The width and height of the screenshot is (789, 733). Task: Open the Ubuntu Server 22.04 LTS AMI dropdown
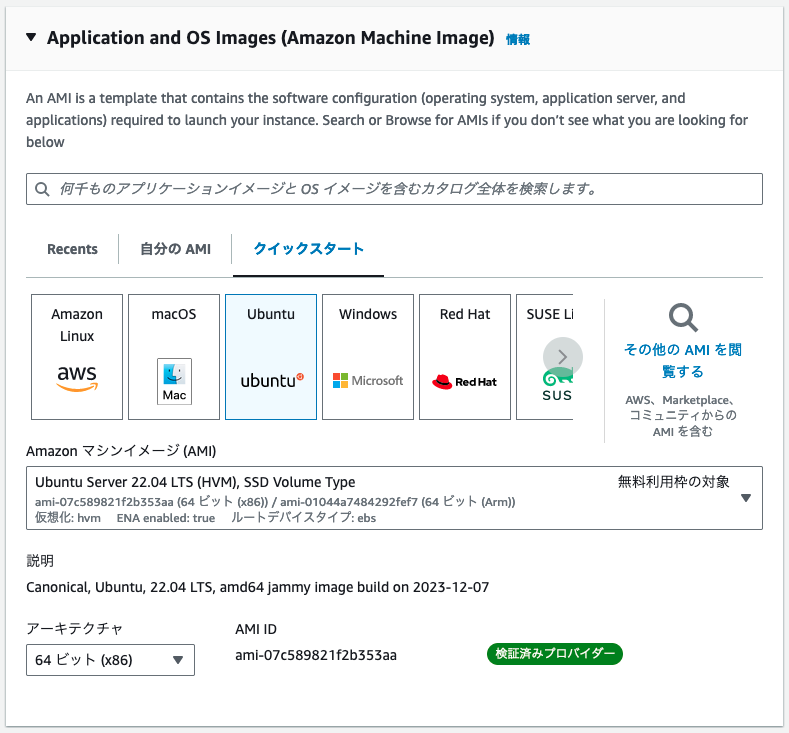click(x=394, y=498)
